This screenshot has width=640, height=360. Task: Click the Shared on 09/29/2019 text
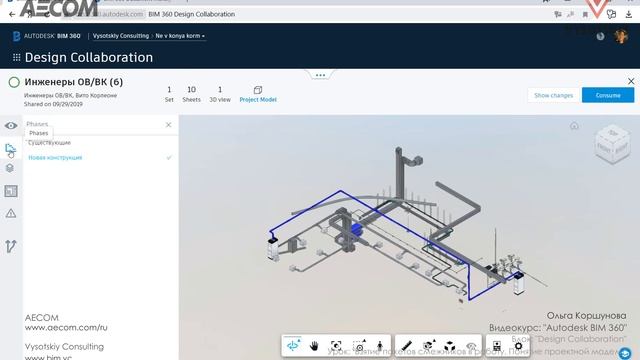[53, 104]
